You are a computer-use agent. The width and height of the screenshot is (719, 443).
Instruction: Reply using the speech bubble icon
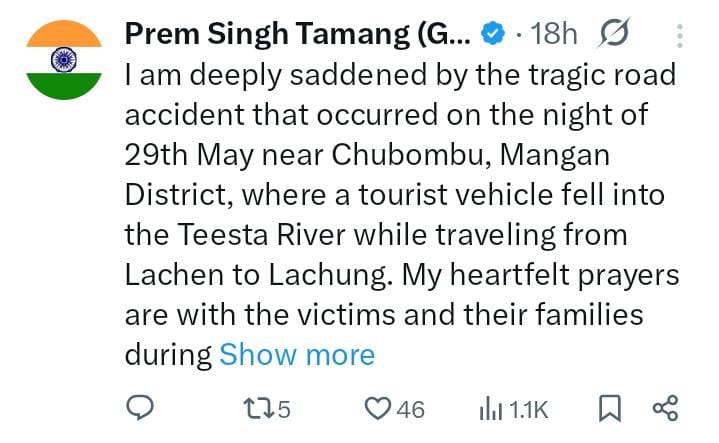click(140, 408)
